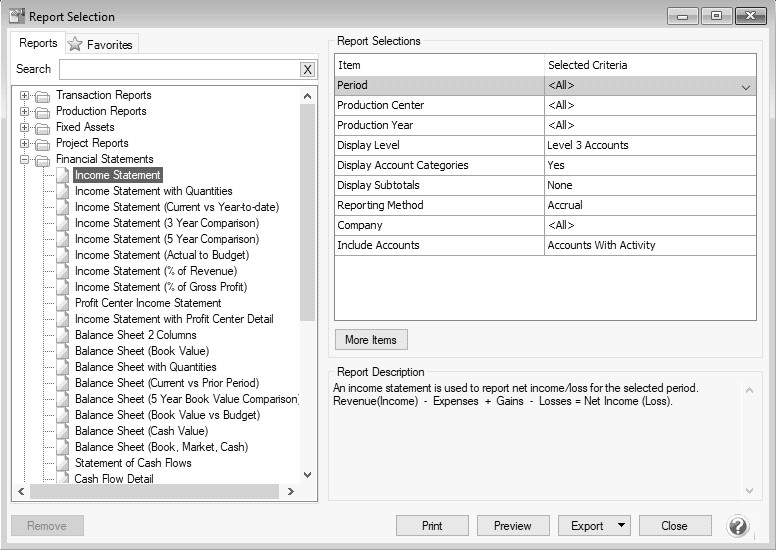Switch to the Favorites tab
The image size is (776, 550).
(100, 45)
